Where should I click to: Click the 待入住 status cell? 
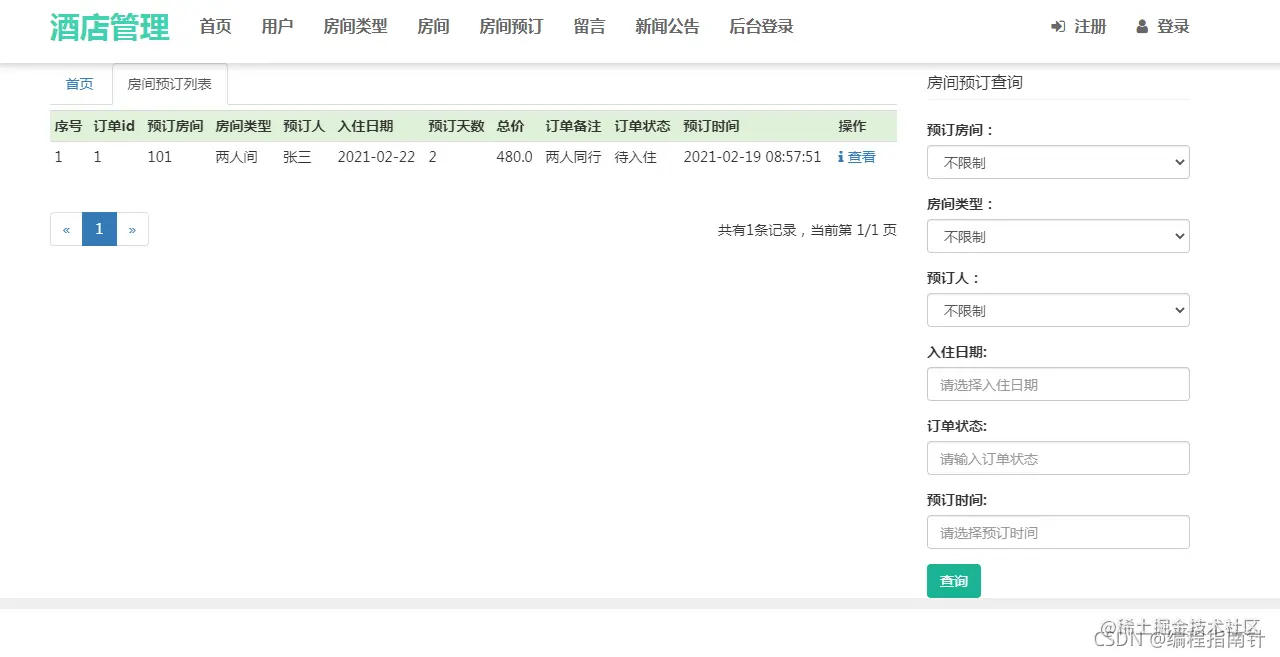click(x=635, y=157)
